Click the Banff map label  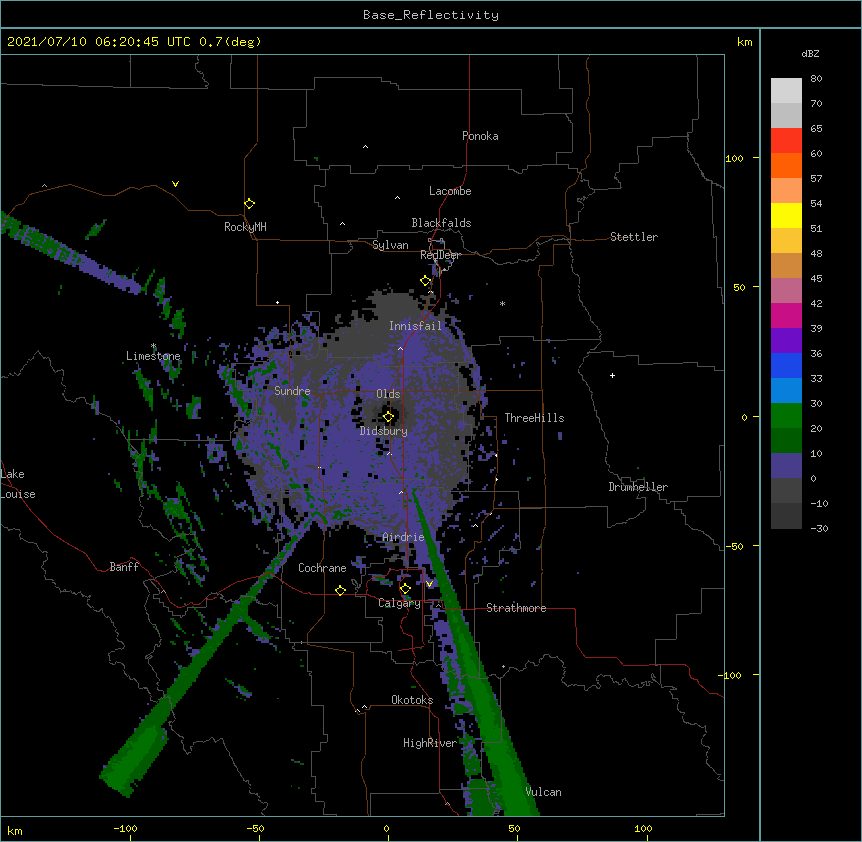(x=124, y=567)
